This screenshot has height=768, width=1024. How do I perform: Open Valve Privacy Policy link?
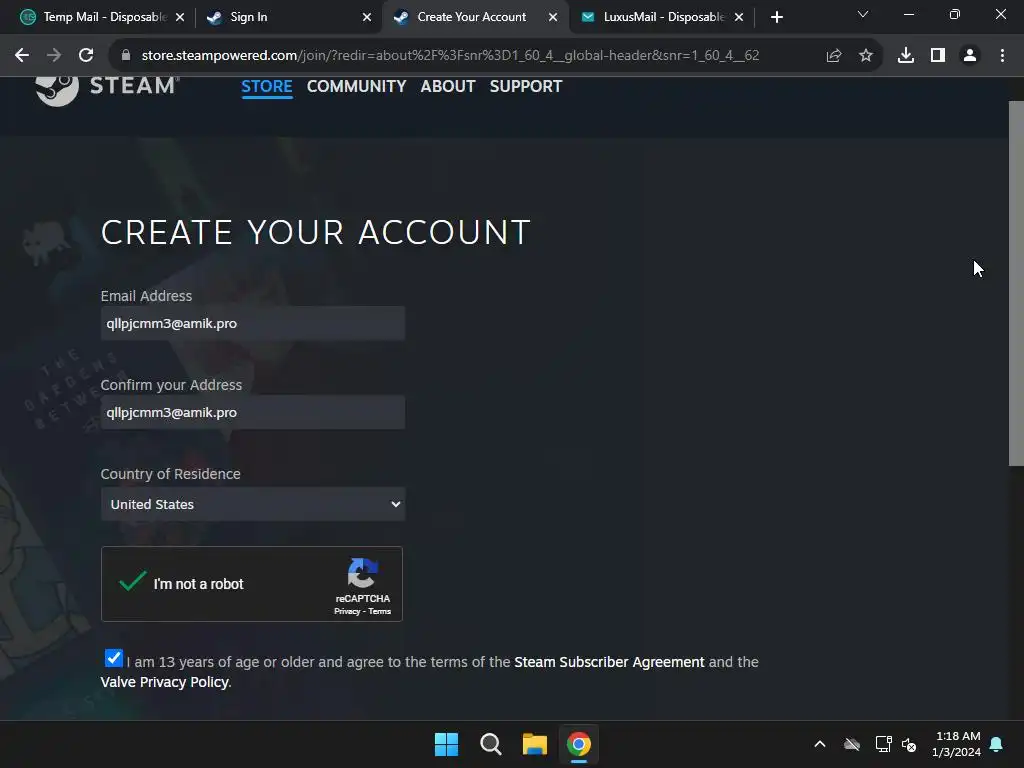(x=165, y=682)
